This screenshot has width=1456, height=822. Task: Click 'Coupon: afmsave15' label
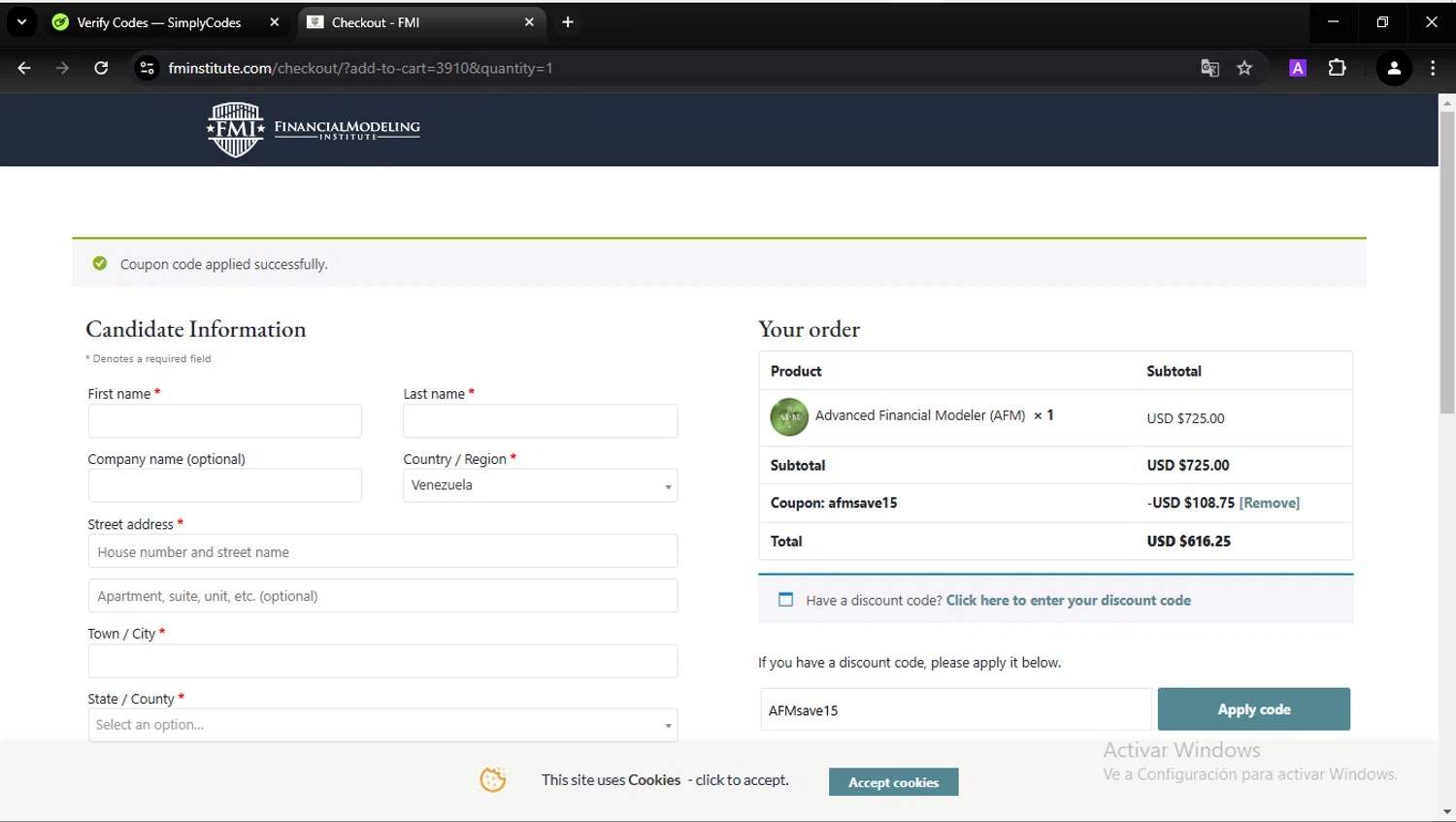tap(834, 503)
